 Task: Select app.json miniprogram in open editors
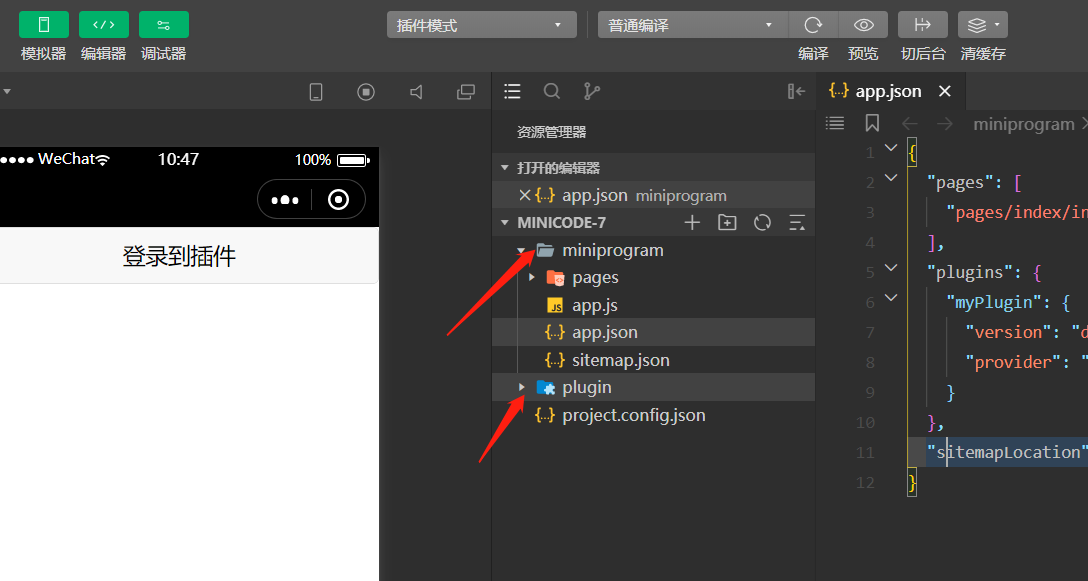[x=652, y=196]
